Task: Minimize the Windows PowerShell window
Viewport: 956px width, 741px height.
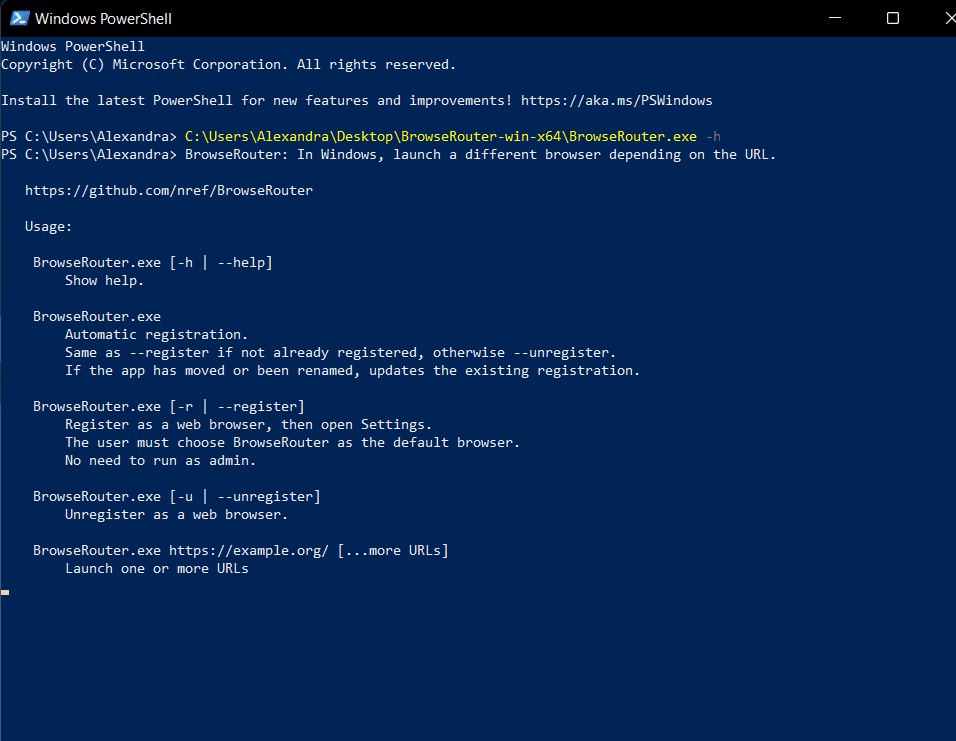Action: tap(835, 18)
